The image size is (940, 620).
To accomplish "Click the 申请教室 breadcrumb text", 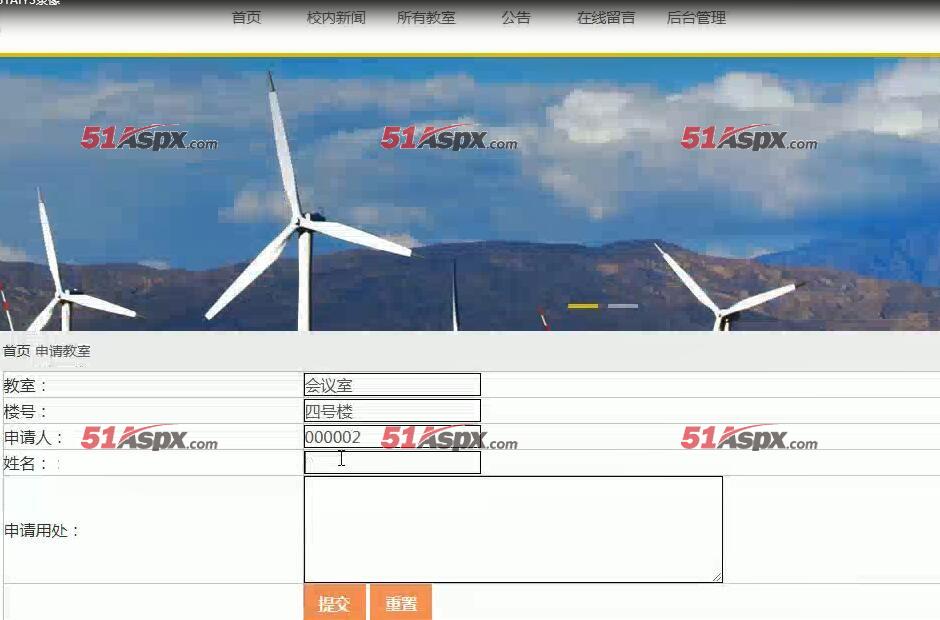I will tap(63, 351).
